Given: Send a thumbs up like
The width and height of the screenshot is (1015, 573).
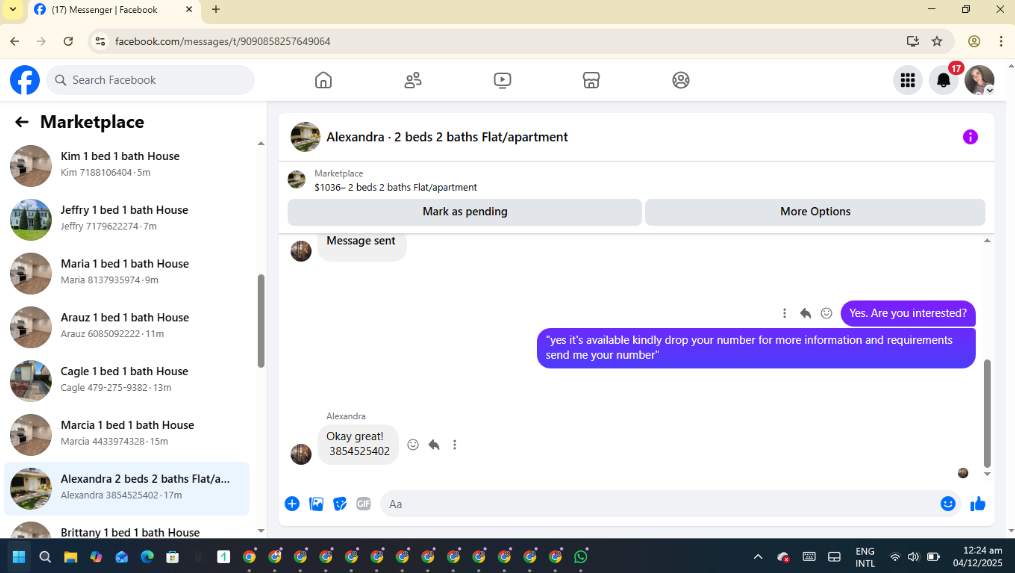Looking at the screenshot, I should click(977, 504).
